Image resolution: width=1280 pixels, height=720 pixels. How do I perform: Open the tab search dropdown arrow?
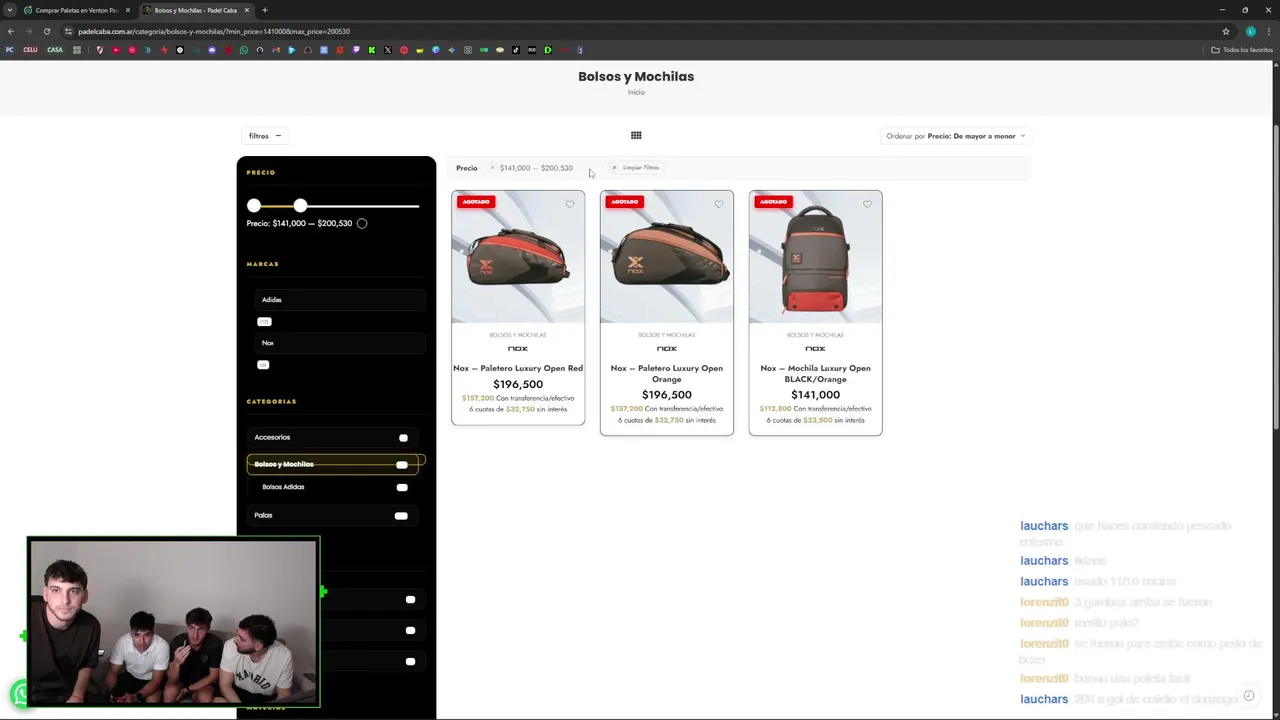click(x=10, y=10)
